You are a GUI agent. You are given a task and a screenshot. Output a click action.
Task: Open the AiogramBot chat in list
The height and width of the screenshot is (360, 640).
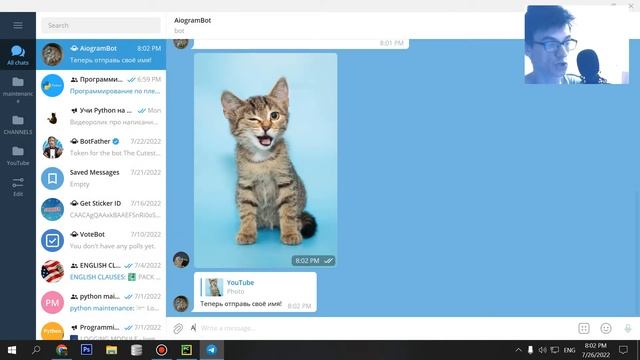click(101, 54)
